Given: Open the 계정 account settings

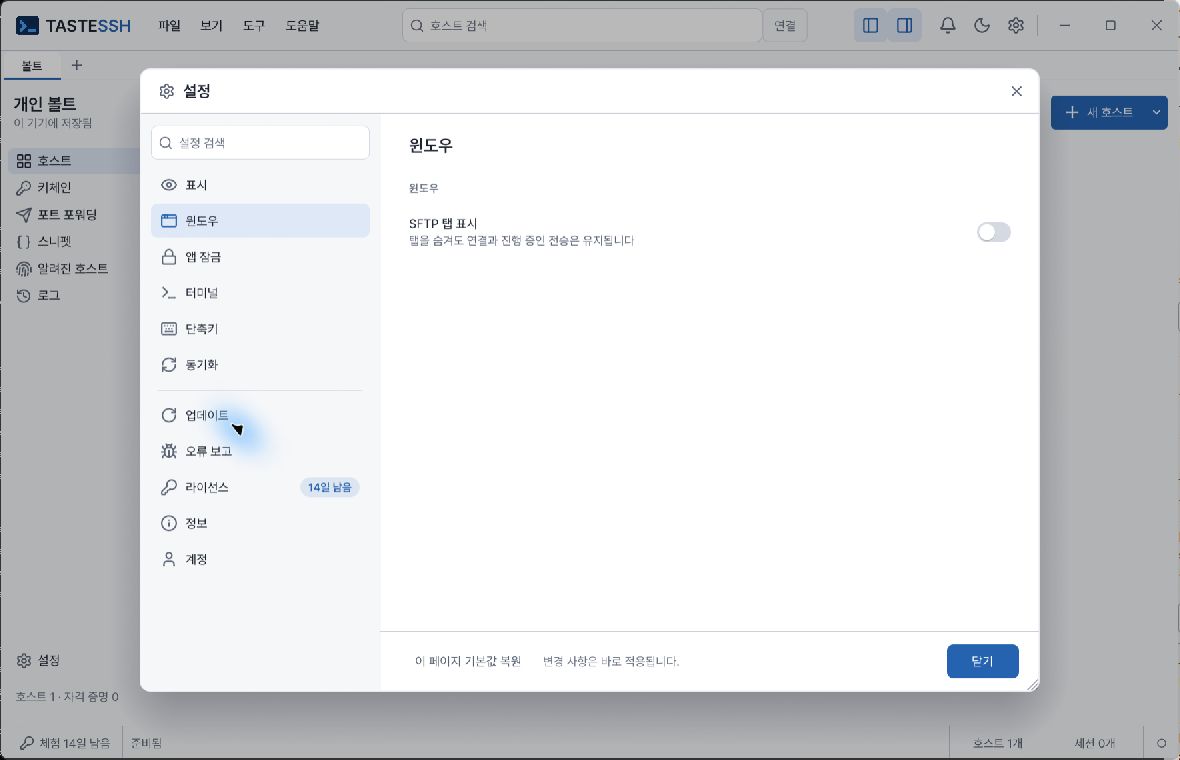Looking at the screenshot, I should [260, 559].
